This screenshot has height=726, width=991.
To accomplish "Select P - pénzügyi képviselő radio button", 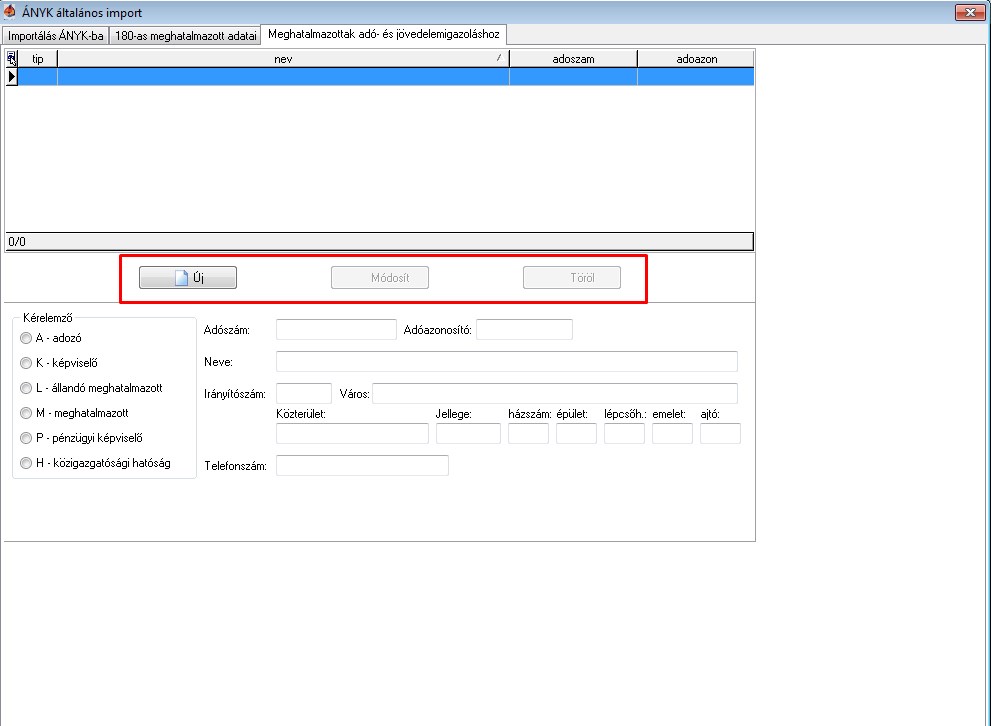I will point(26,438).
